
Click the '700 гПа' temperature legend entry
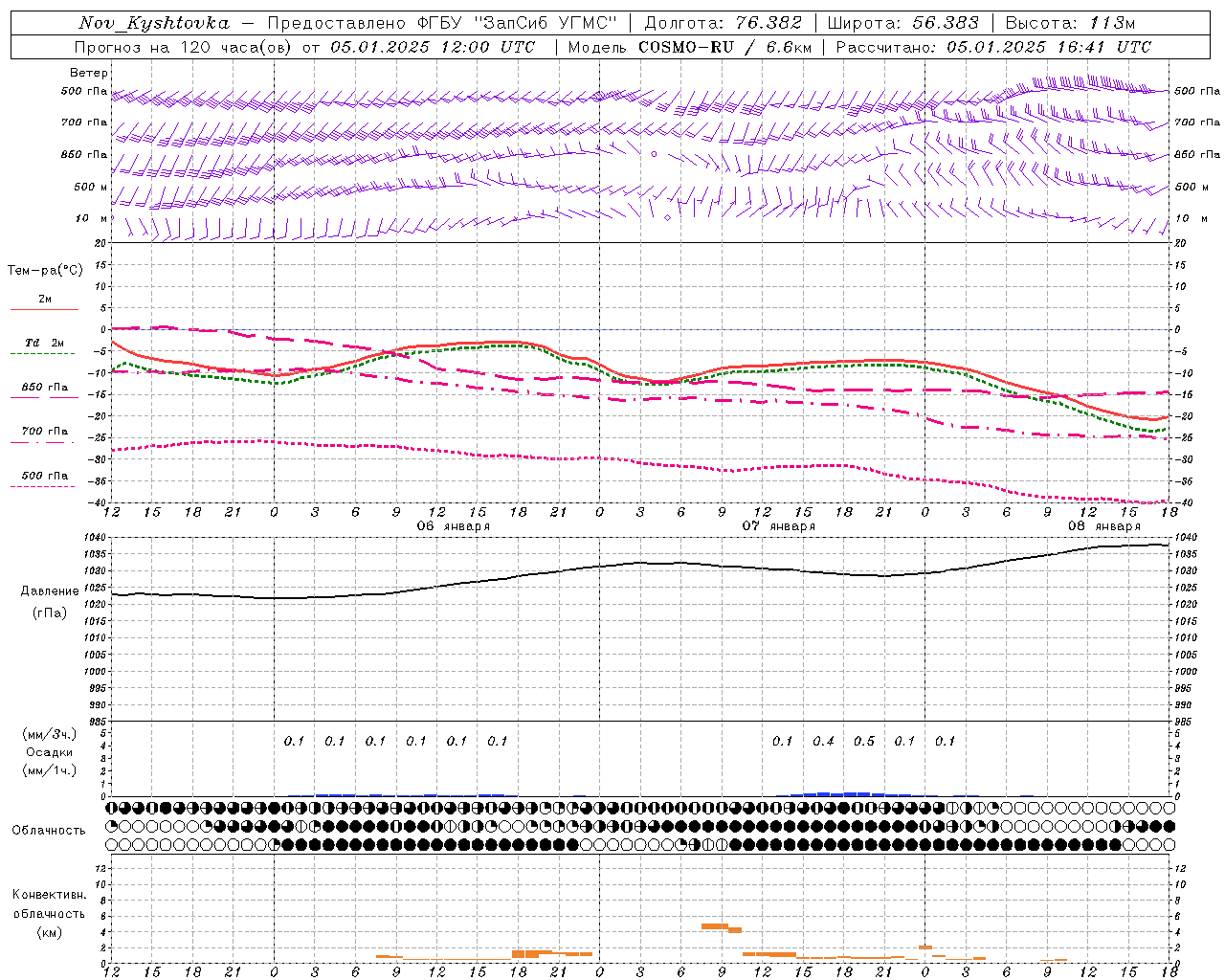[x=45, y=431]
